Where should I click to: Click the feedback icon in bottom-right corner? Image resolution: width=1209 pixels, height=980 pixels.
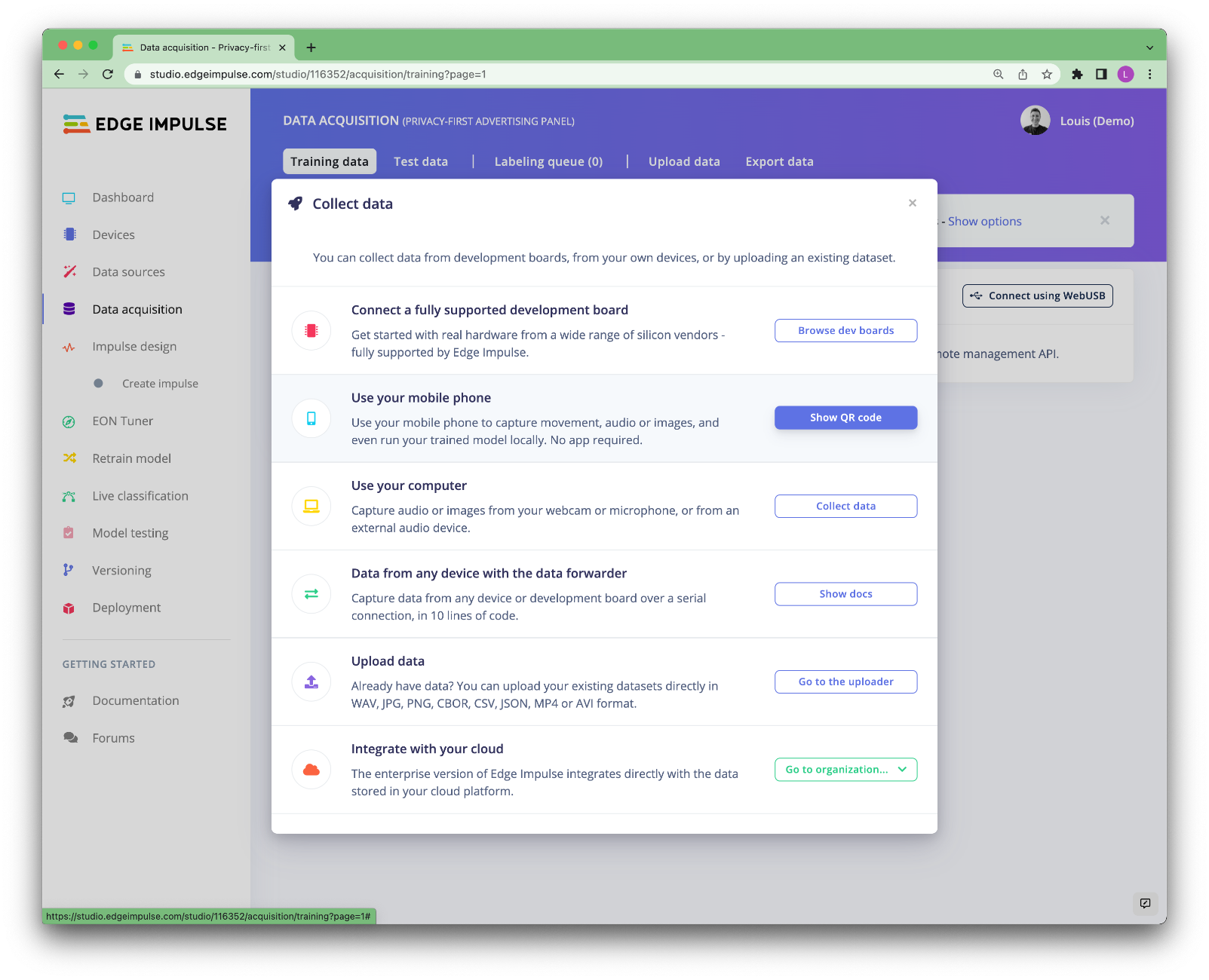(x=1145, y=903)
